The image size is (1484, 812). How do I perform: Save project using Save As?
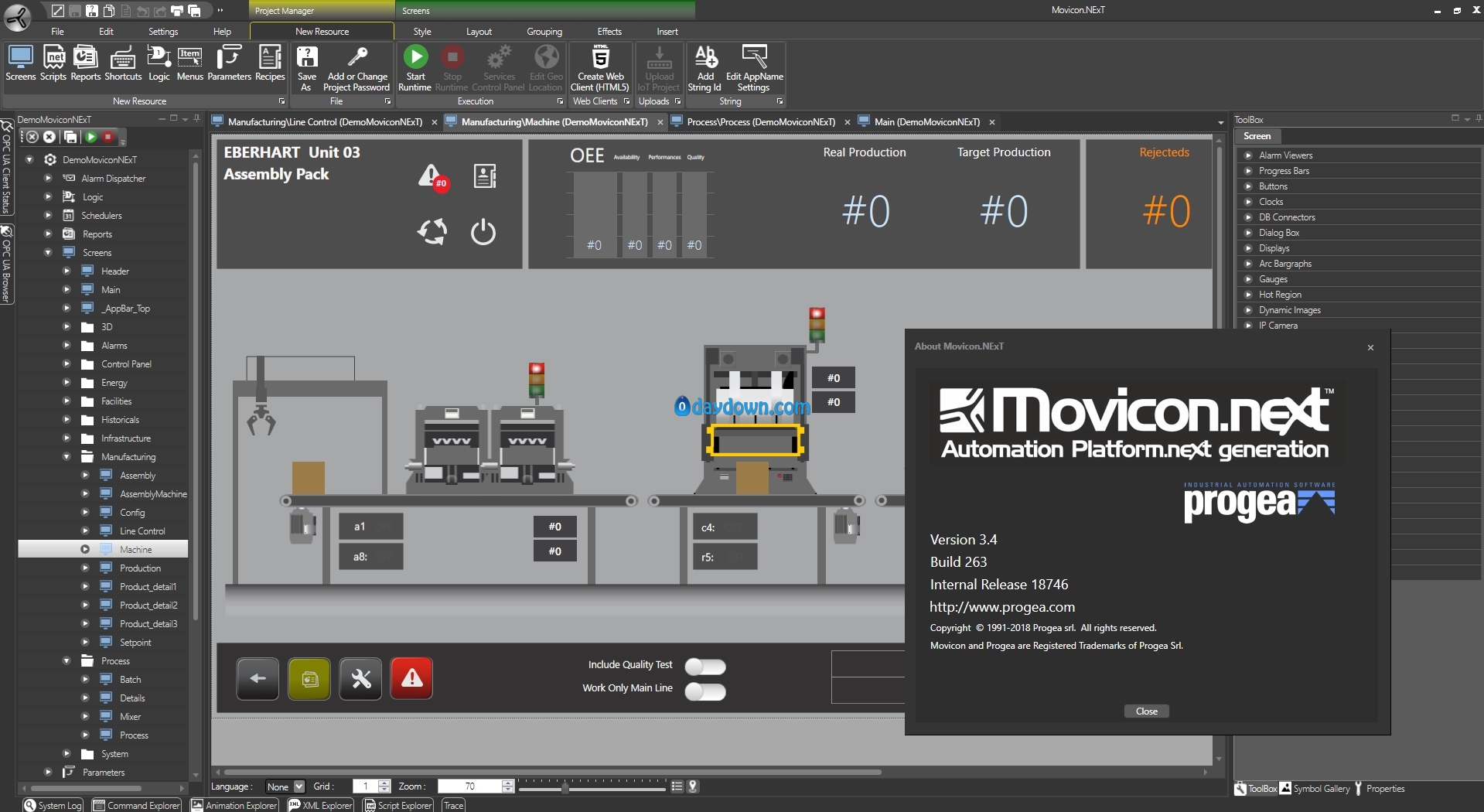pos(307,68)
